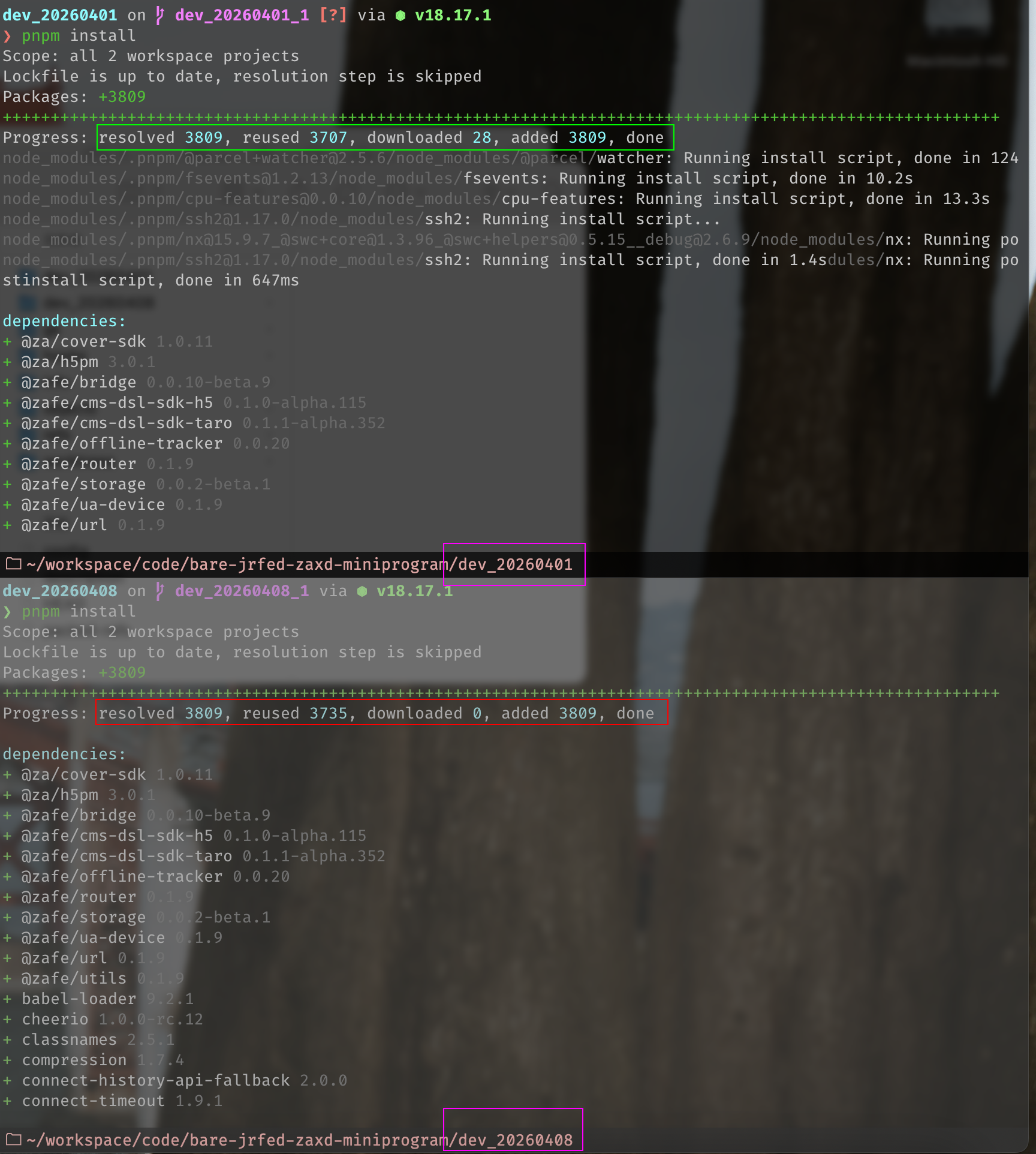Select the dev_20260408 pane title path
Image resolution: width=1036 pixels, height=1154 pixels.
pos(300,1140)
